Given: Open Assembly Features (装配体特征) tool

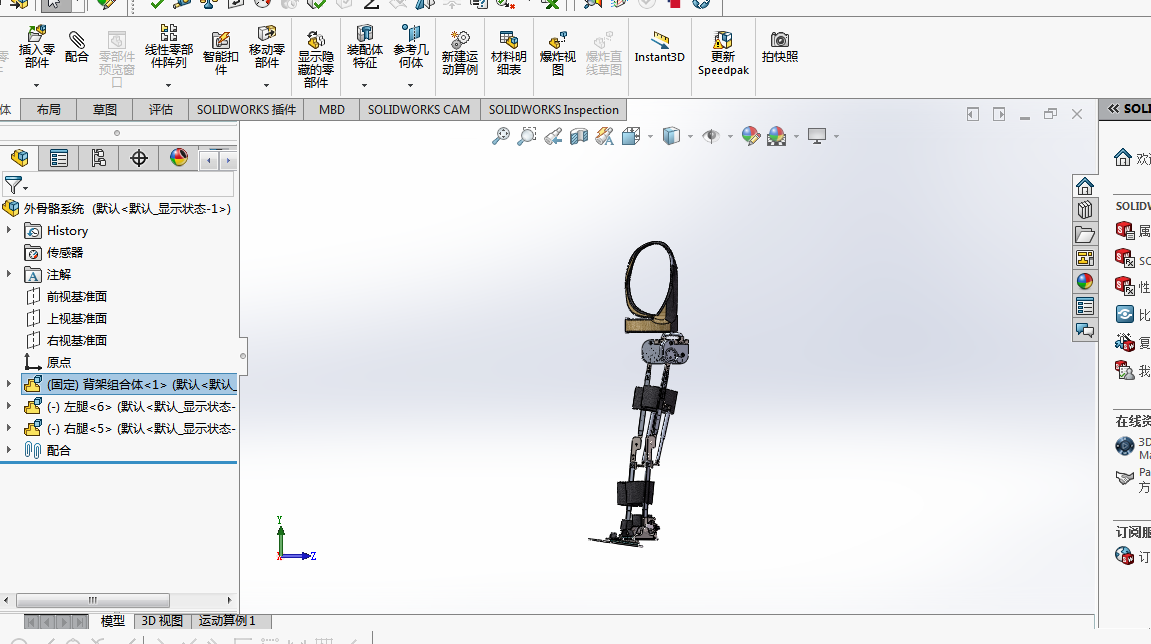Looking at the screenshot, I should point(365,47).
